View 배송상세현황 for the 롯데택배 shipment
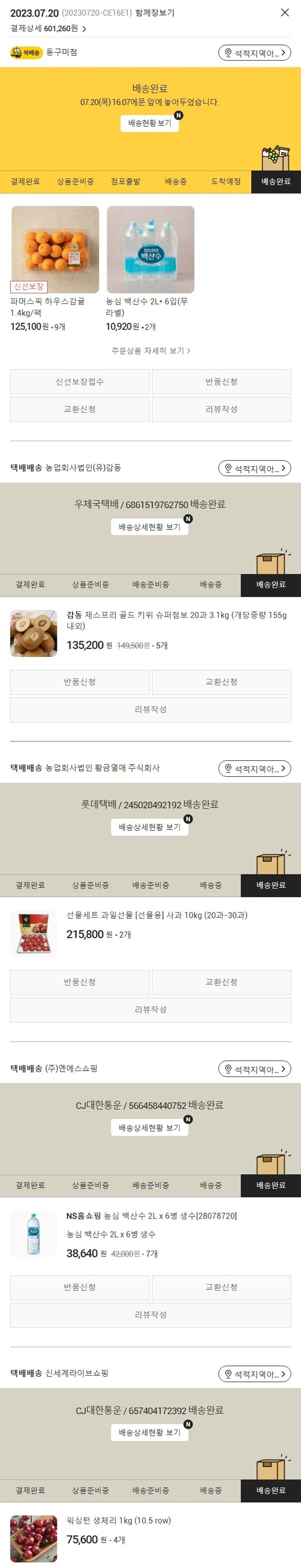Screen dimensions: 301x1568 (150, 827)
